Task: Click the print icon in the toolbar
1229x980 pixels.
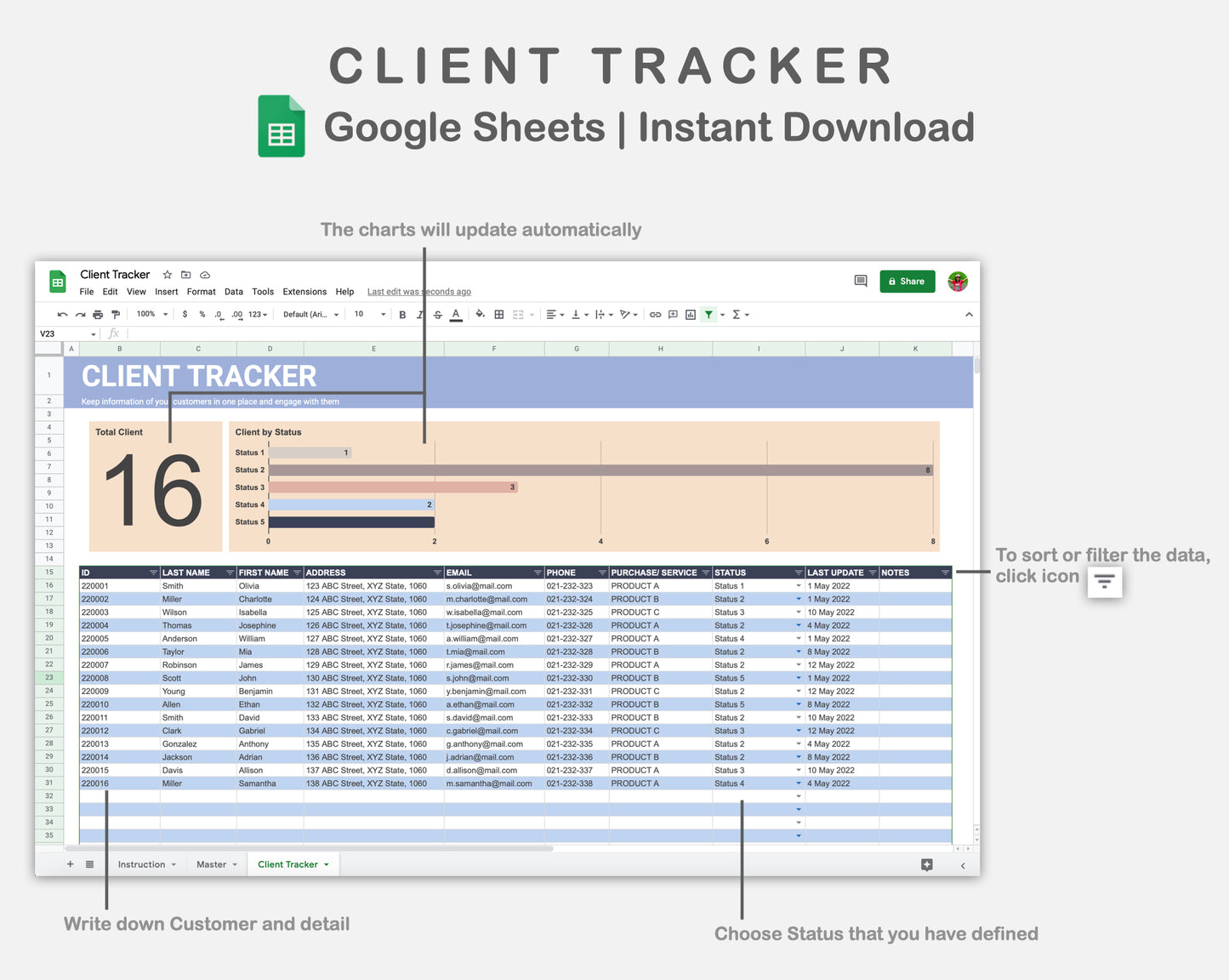Action: tap(98, 314)
